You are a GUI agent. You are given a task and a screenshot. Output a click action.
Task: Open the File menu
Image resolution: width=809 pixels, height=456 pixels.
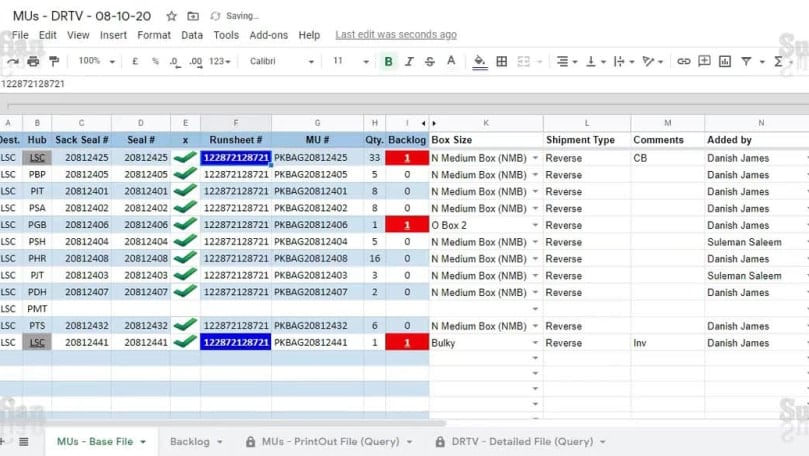click(20, 35)
